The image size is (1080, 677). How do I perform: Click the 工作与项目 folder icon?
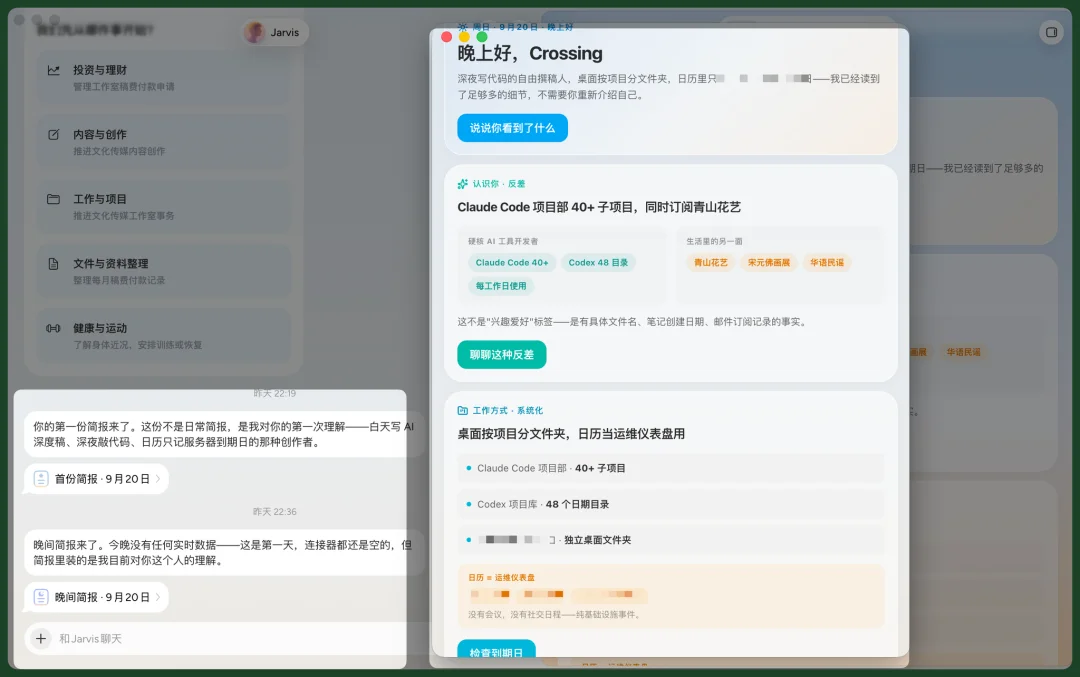pyautogui.click(x=54, y=199)
